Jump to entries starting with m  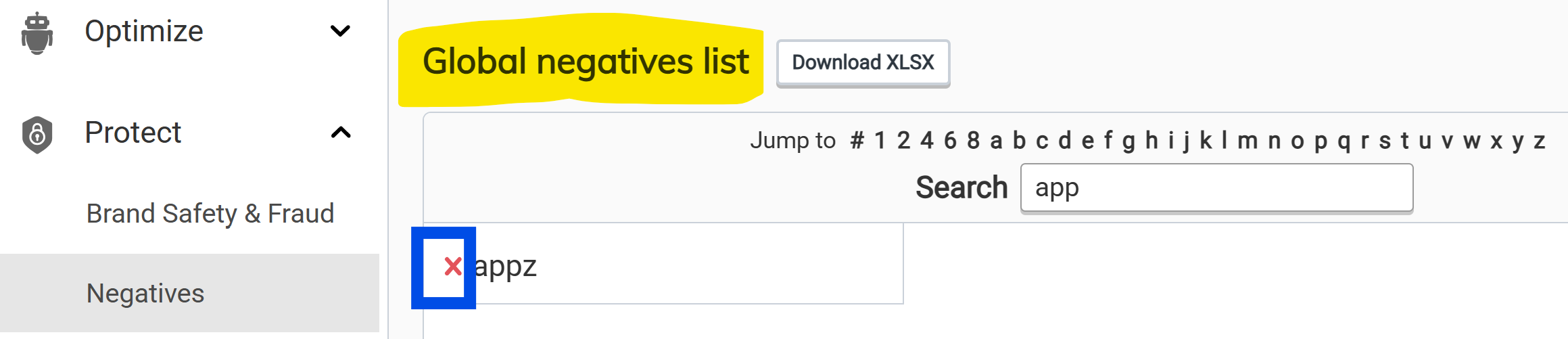coord(1248,141)
